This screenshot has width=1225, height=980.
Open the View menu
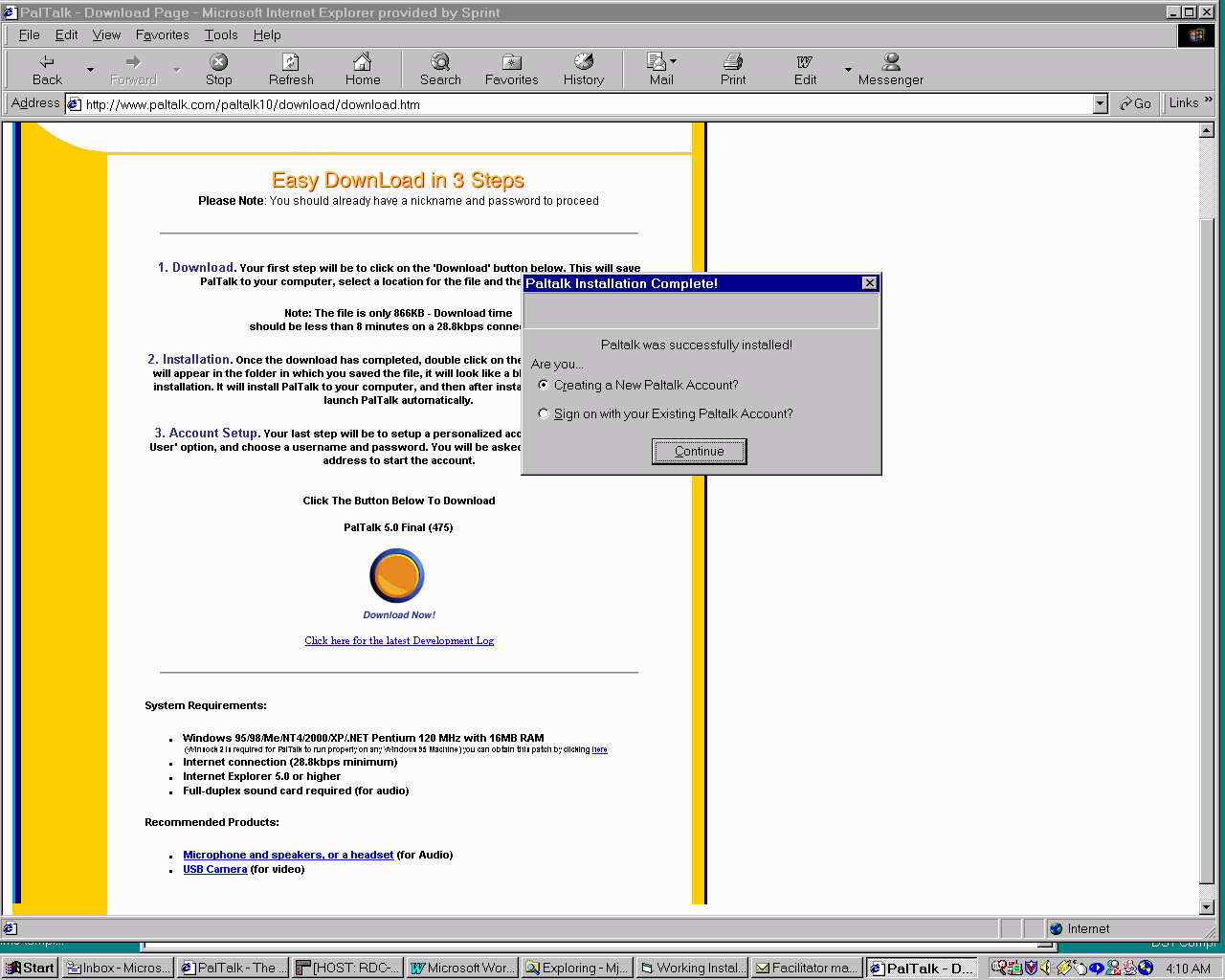point(106,34)
